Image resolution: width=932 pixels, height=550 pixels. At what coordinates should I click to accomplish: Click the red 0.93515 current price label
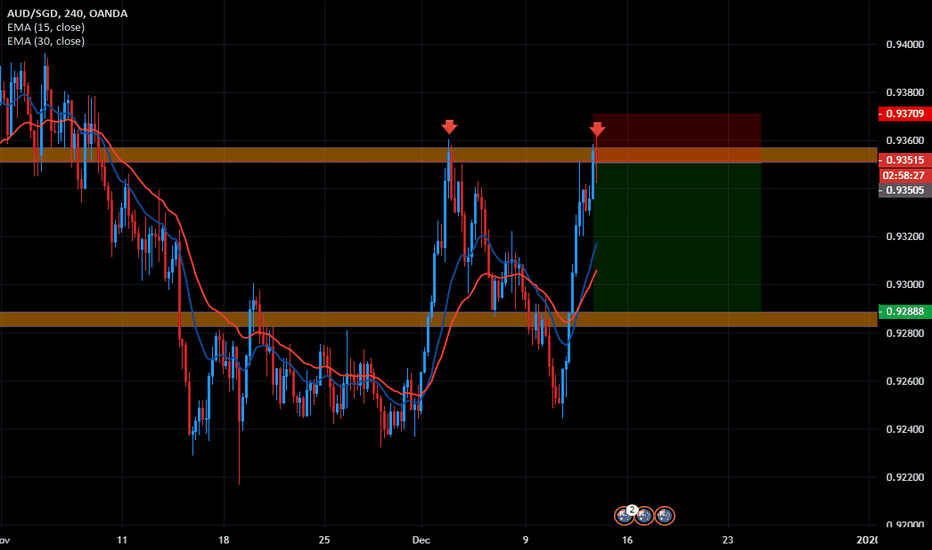(x=905, y=160)
